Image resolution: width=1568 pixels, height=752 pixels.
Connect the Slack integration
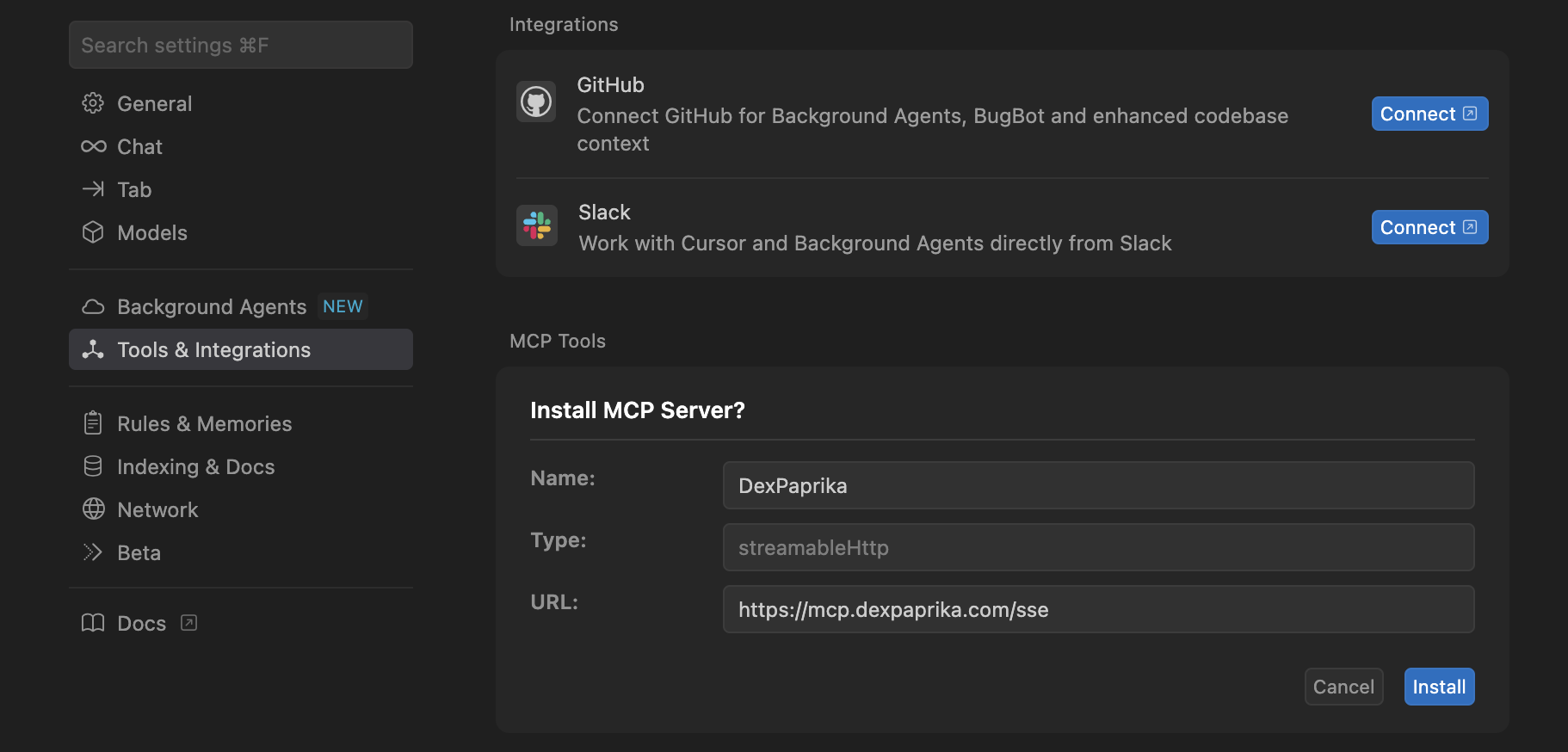[1429, 227]
